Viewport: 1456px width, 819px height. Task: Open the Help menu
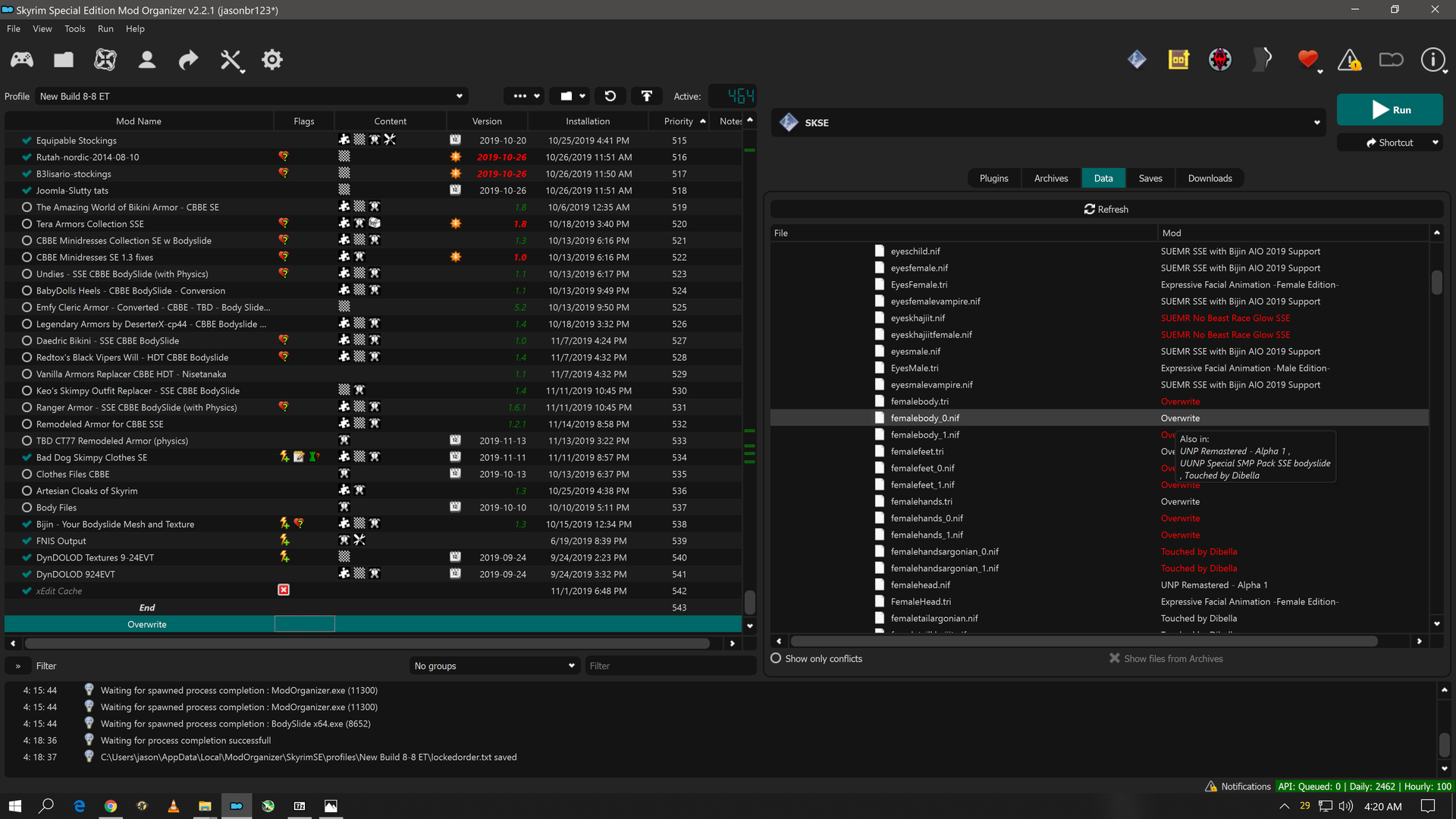coord(135,29)
